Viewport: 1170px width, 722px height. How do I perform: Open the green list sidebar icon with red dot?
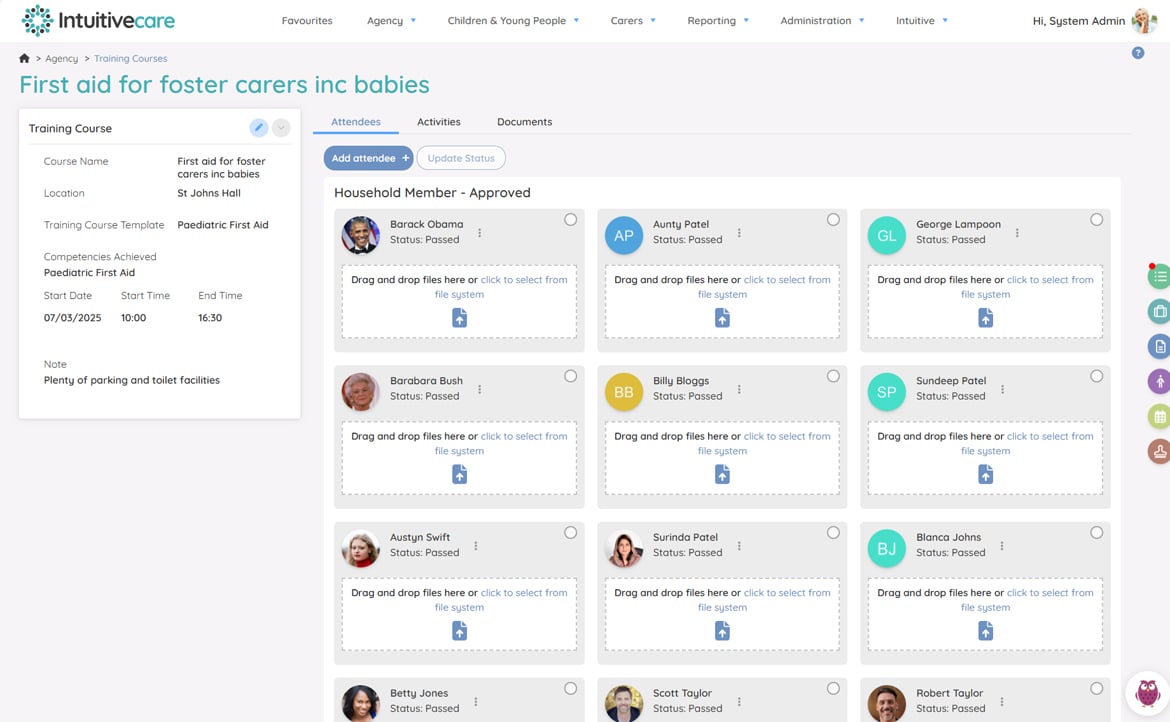[x=1159, y=276]
